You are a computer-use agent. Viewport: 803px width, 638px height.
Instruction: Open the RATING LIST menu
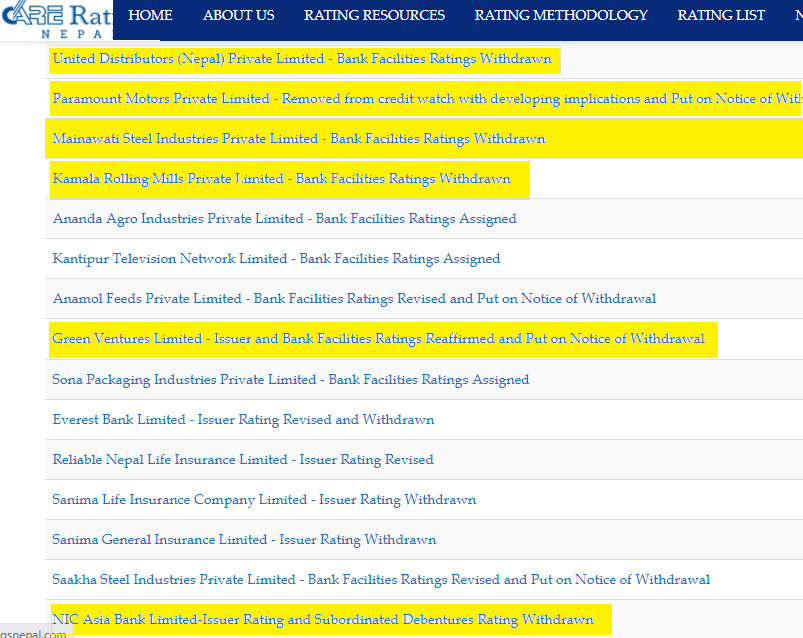[721, 15]
